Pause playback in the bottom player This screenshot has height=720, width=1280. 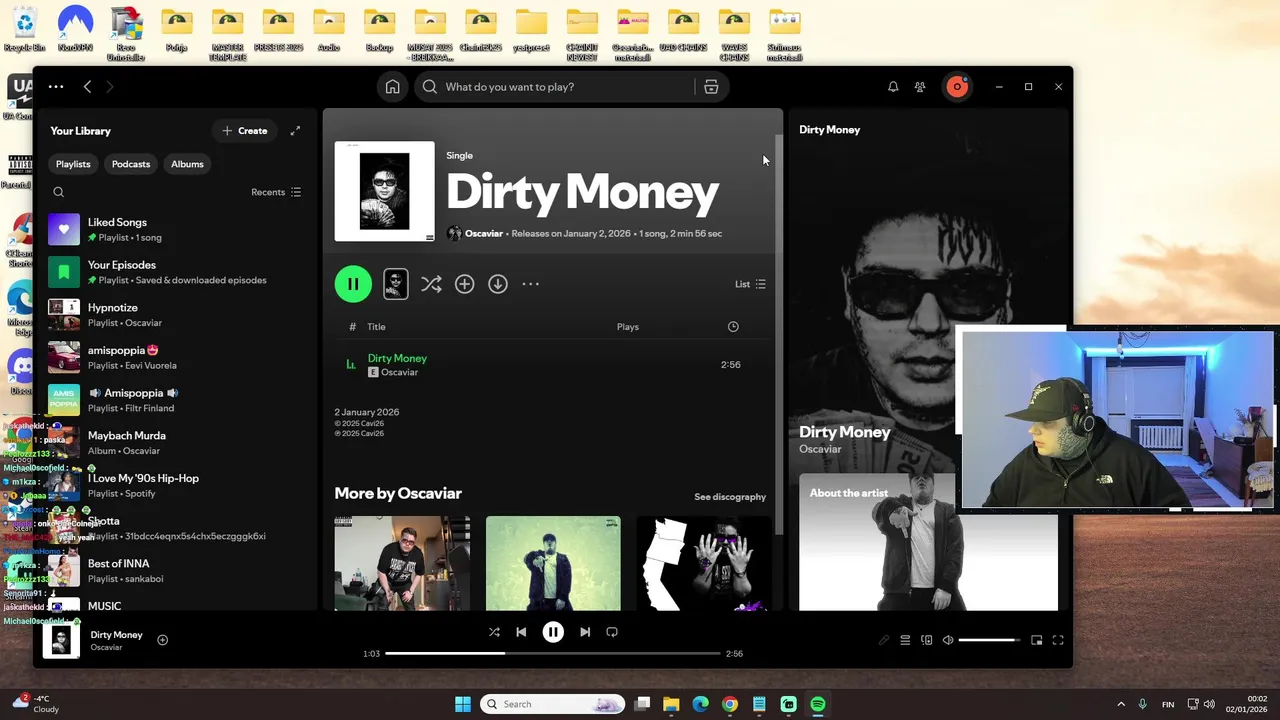[x=553, y=632]
